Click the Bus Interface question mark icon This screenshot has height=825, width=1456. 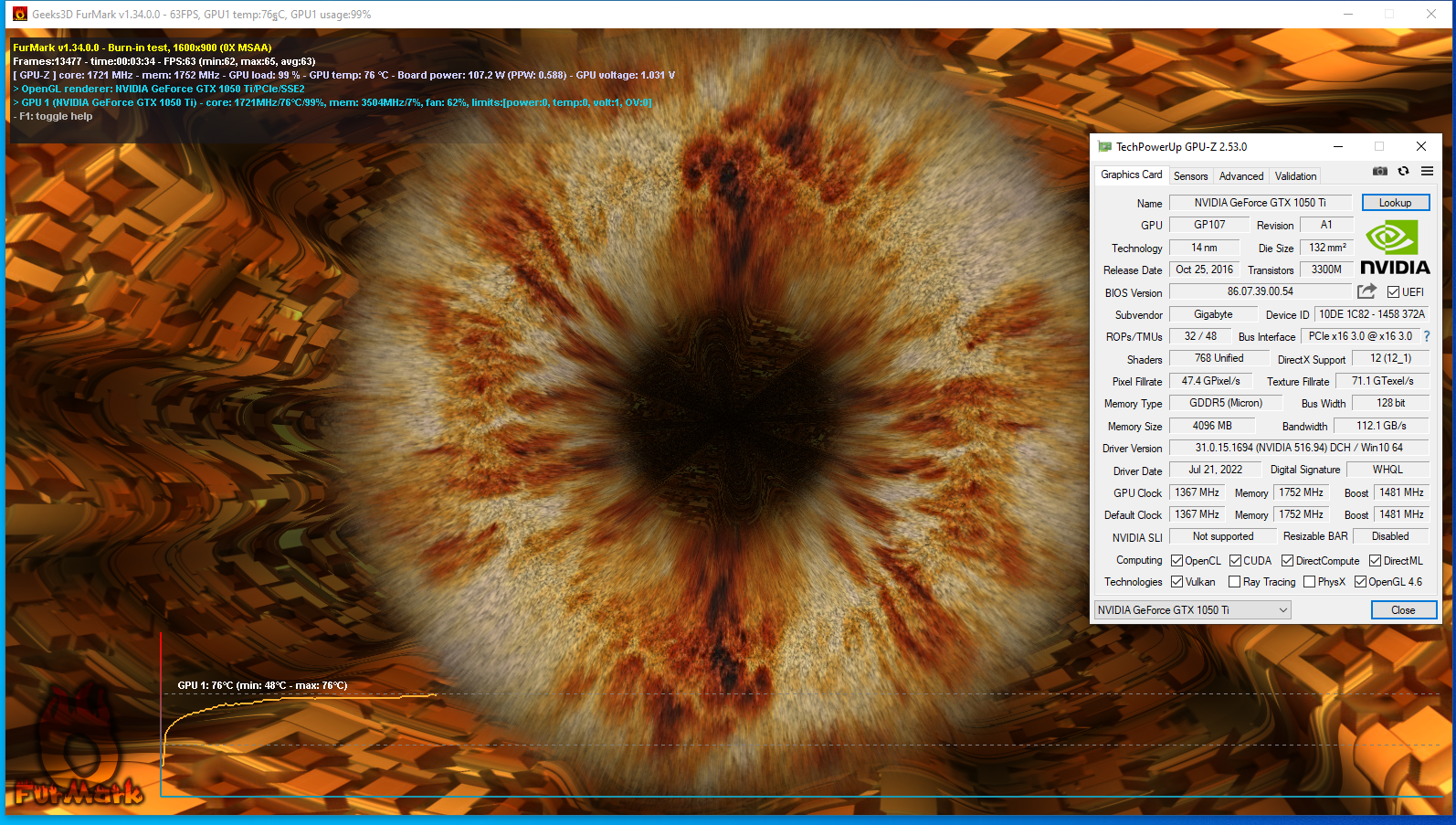[x=1426, y=336]
